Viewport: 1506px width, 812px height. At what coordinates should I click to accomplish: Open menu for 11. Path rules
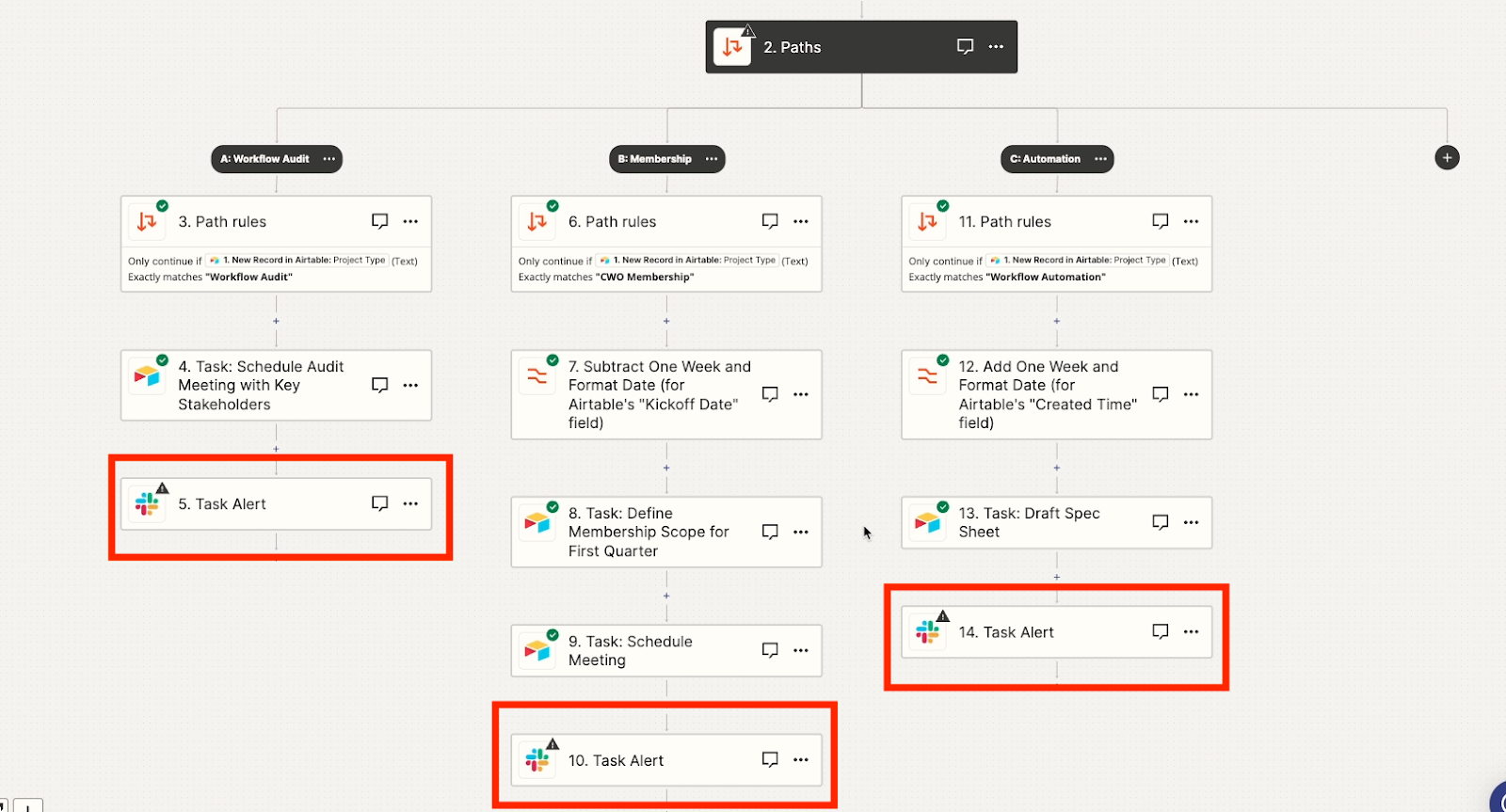[x=1191, y=221]
